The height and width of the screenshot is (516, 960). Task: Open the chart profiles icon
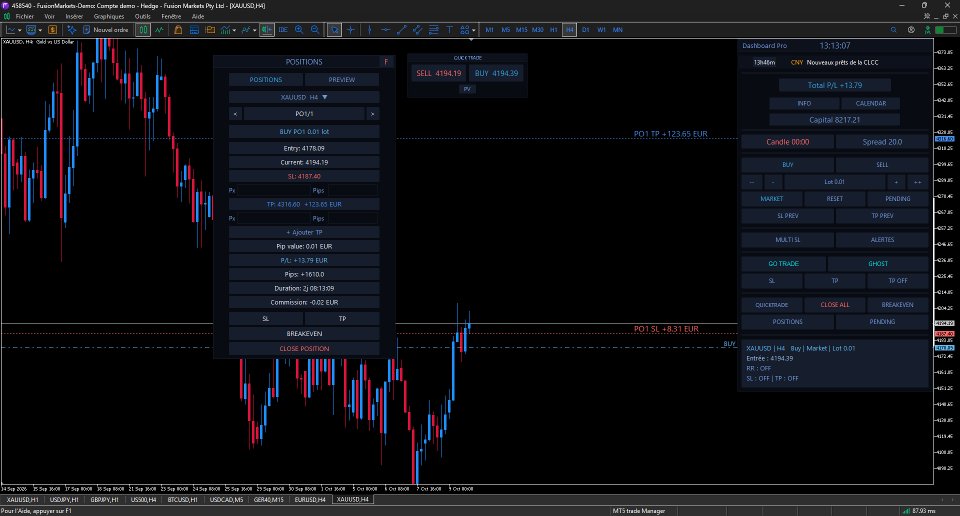(x=31, y=29)
